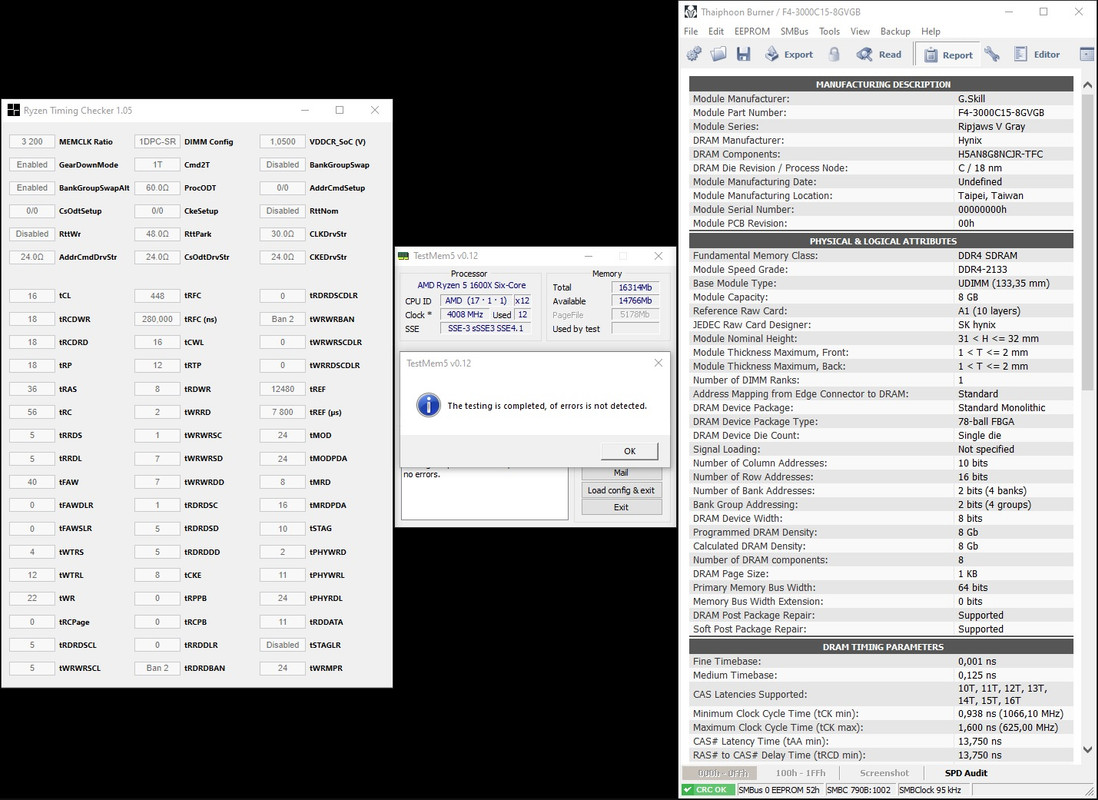Image resolution: width=1098 pixels, height=800 pixels.
Task: Close the TestMem5 completion dialog with X
Action: tap(658, 363)
